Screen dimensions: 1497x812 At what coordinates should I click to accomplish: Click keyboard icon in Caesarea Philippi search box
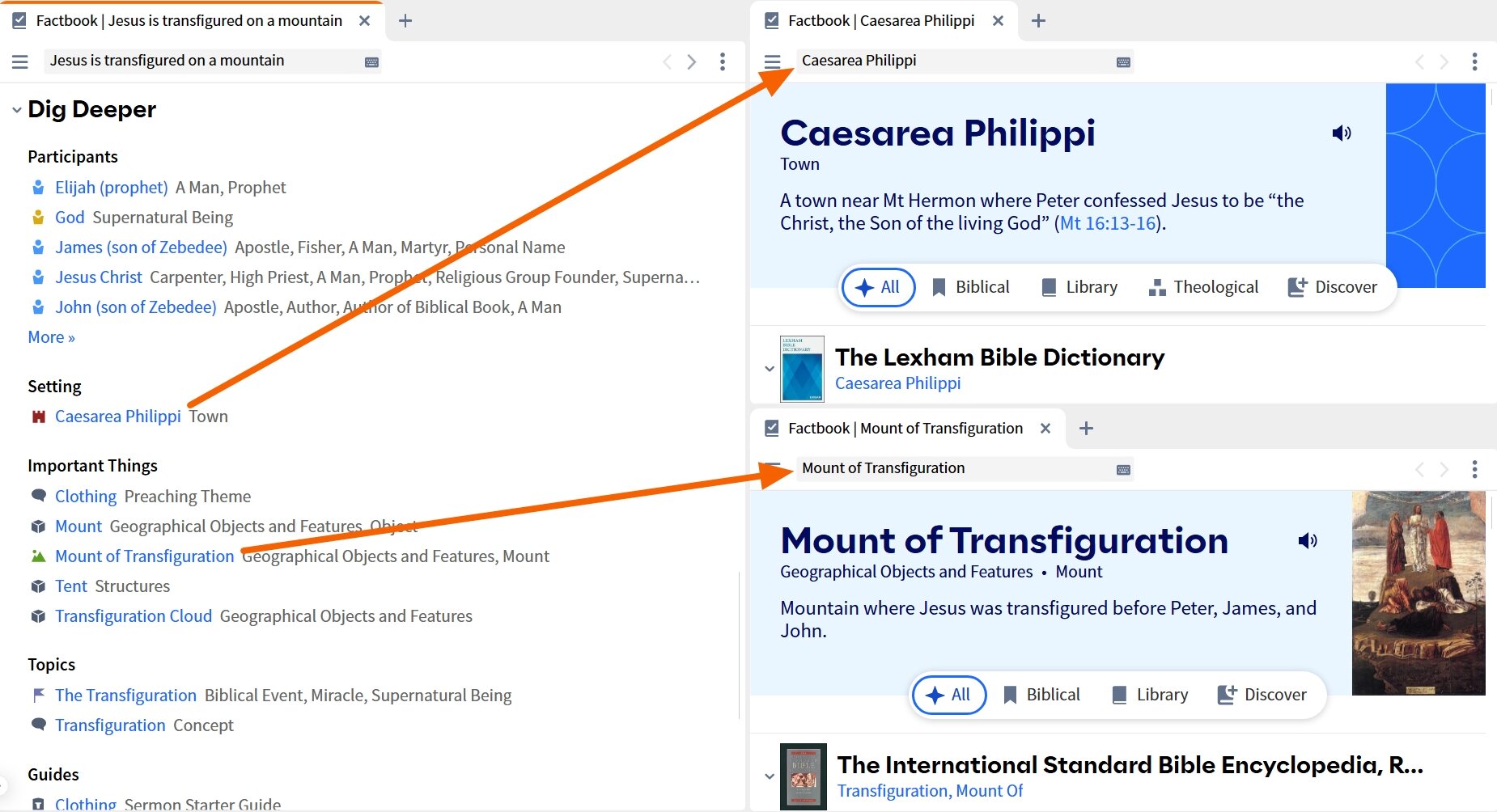[1123, 62]
